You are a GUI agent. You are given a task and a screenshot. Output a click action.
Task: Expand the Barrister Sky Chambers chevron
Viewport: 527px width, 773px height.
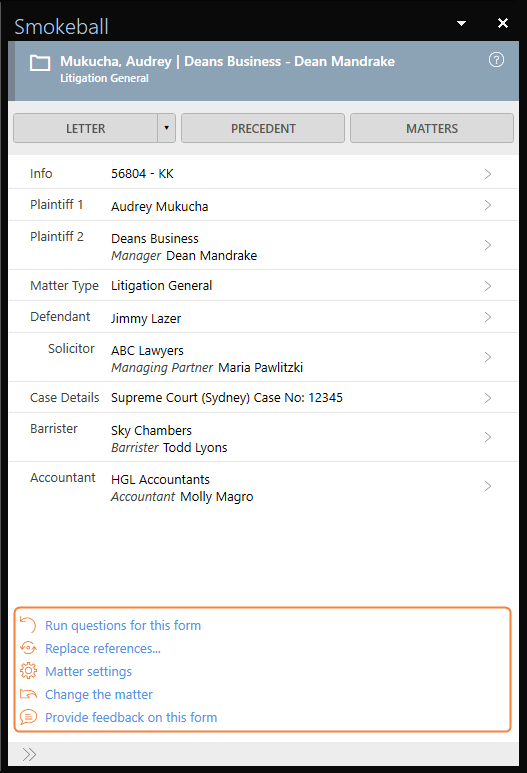[x=488, y=437]
